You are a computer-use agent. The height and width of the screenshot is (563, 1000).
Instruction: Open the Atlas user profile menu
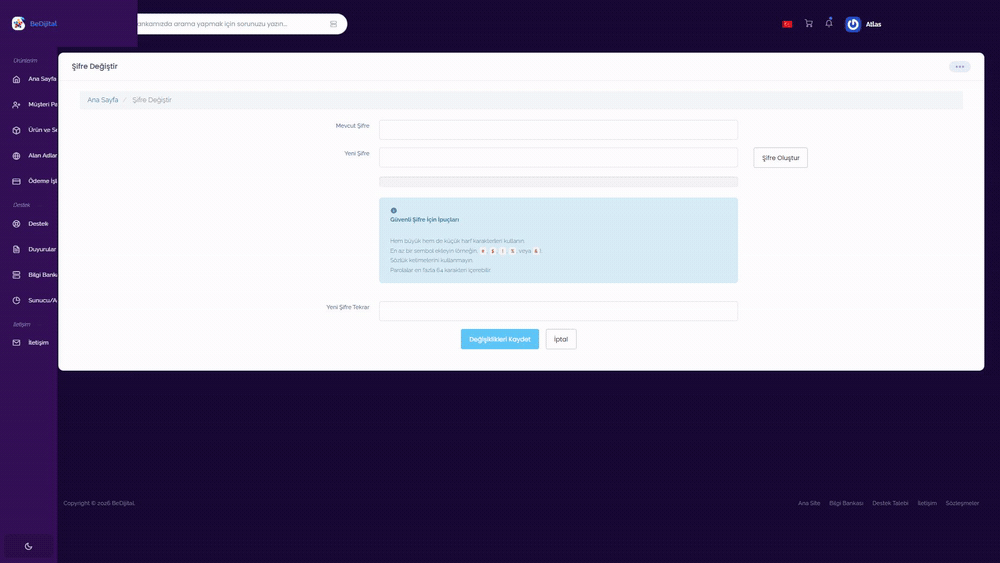coord(864,24)
